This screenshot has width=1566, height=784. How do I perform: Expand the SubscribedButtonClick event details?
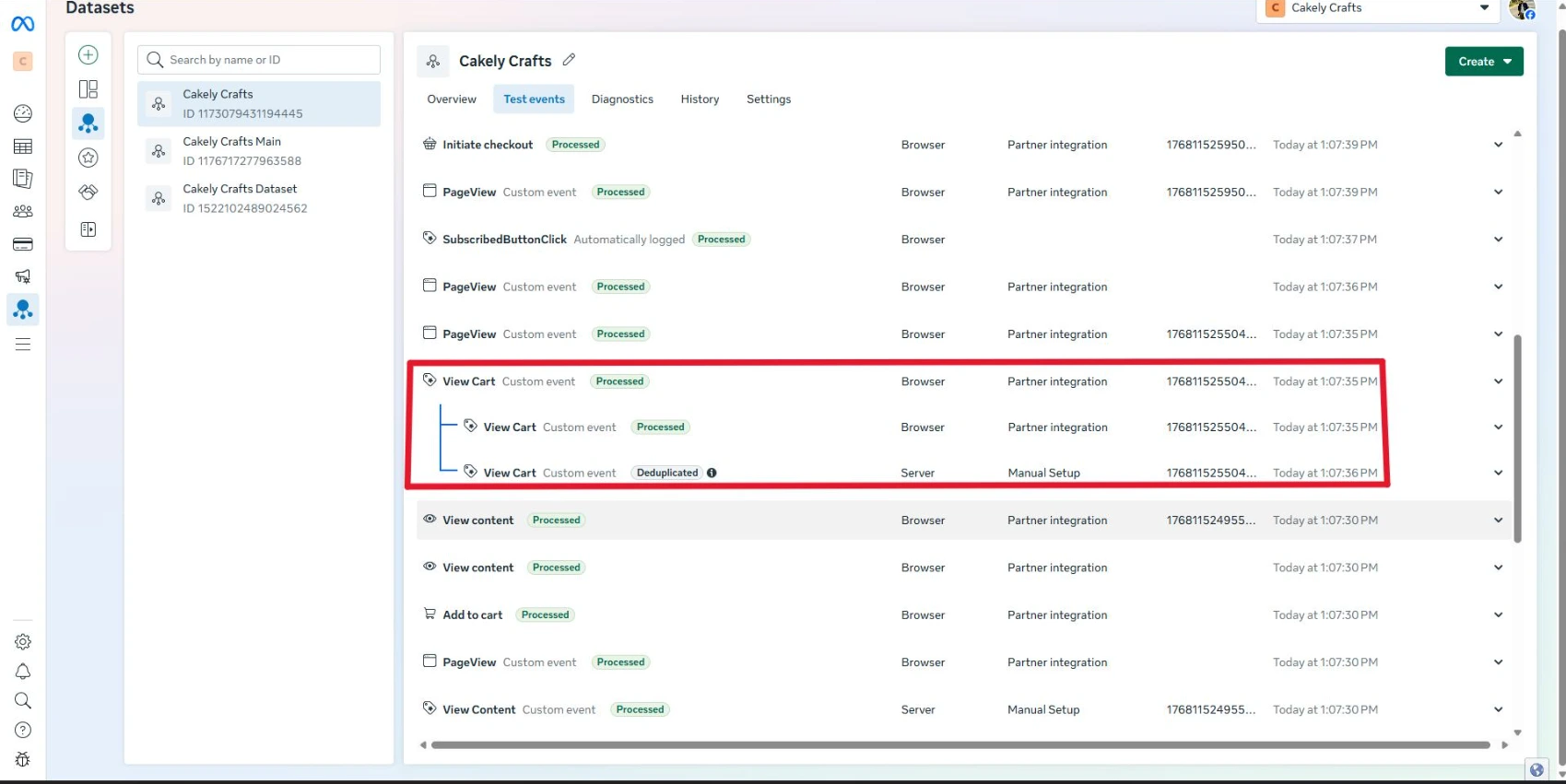[1498, 240]
